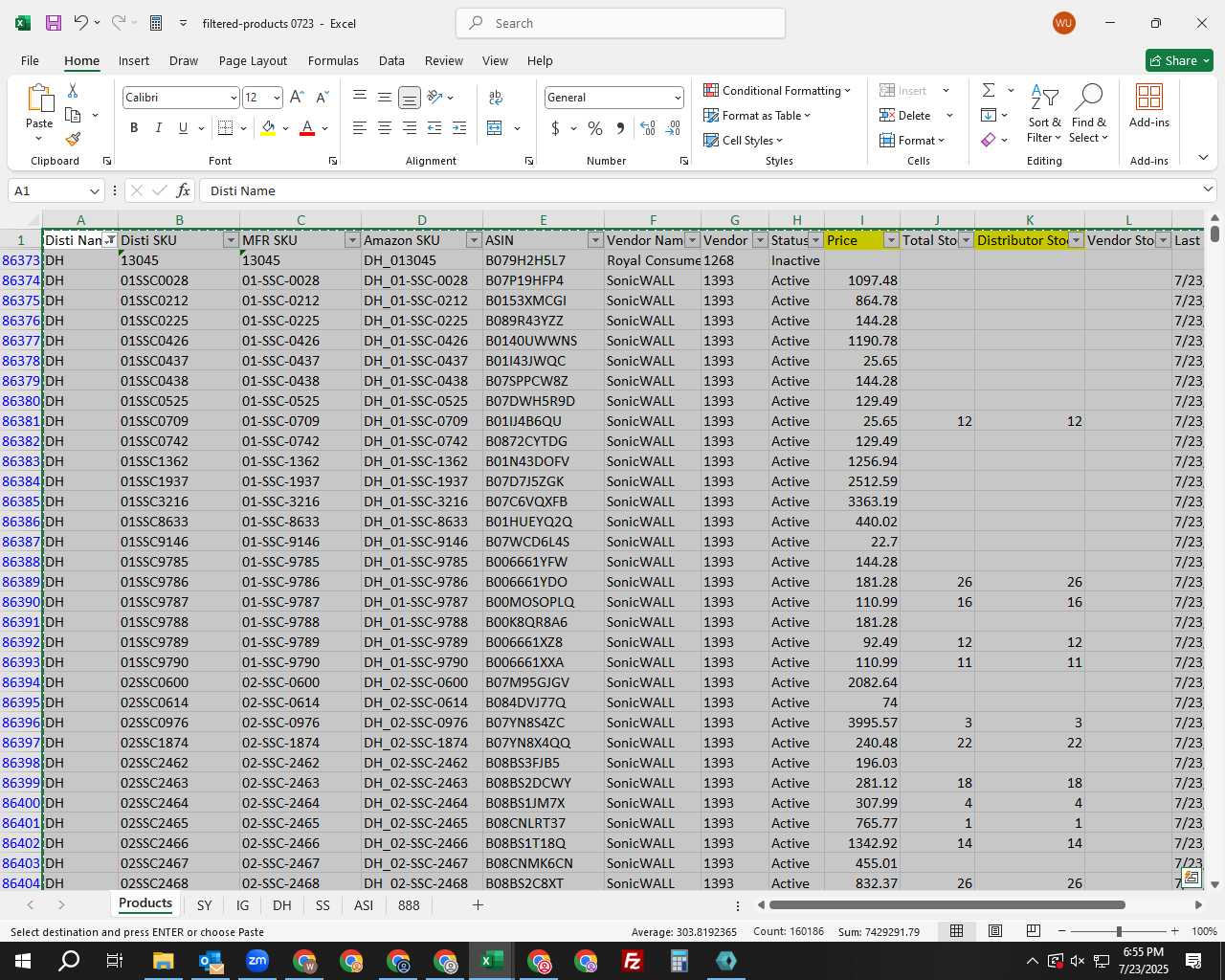Image resolution: width=1225 pixels, height=980 pixels.
Task: Open the Sort & Filter dropdown
Action: 1044,115
